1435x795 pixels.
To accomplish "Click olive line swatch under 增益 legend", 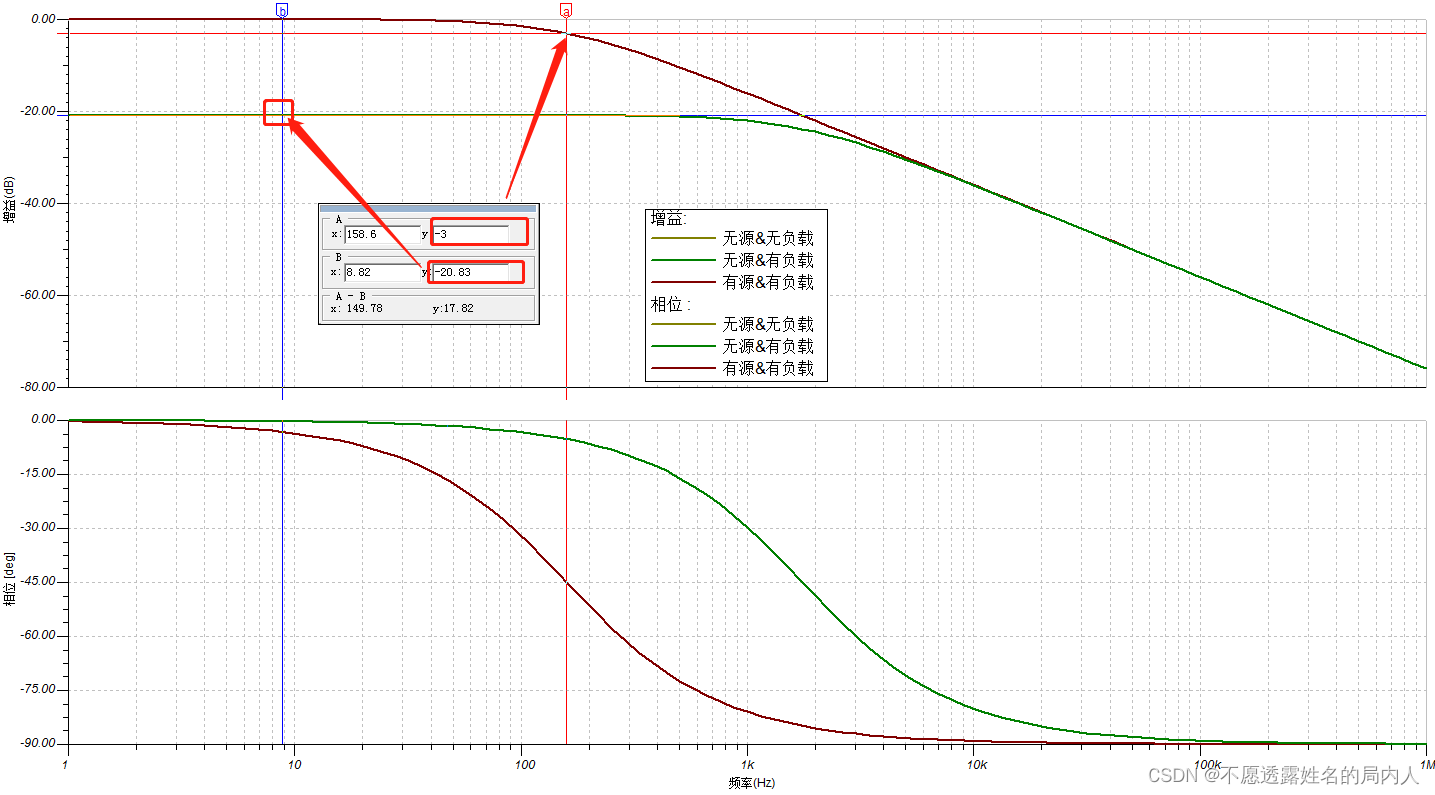I will pos(683,239).
